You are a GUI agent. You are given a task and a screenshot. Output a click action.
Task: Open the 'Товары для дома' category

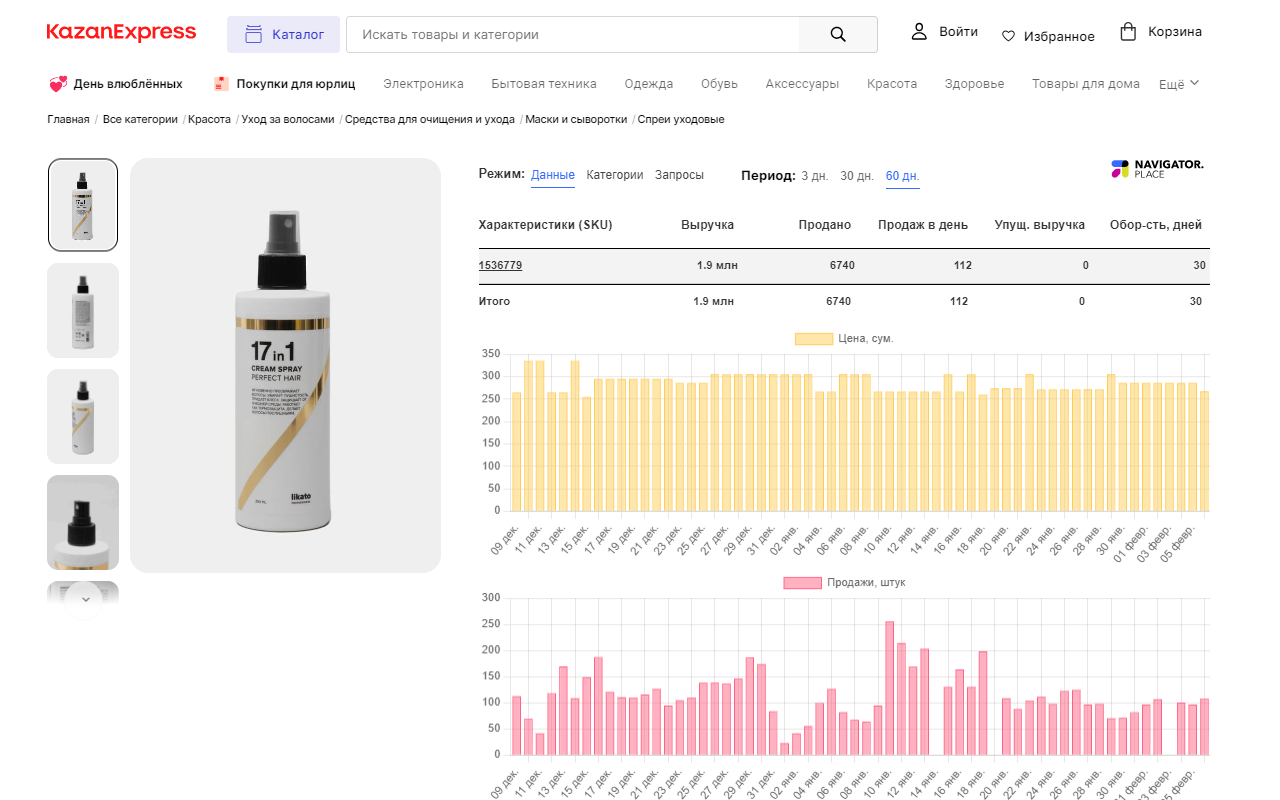(x=1086, y=84)
